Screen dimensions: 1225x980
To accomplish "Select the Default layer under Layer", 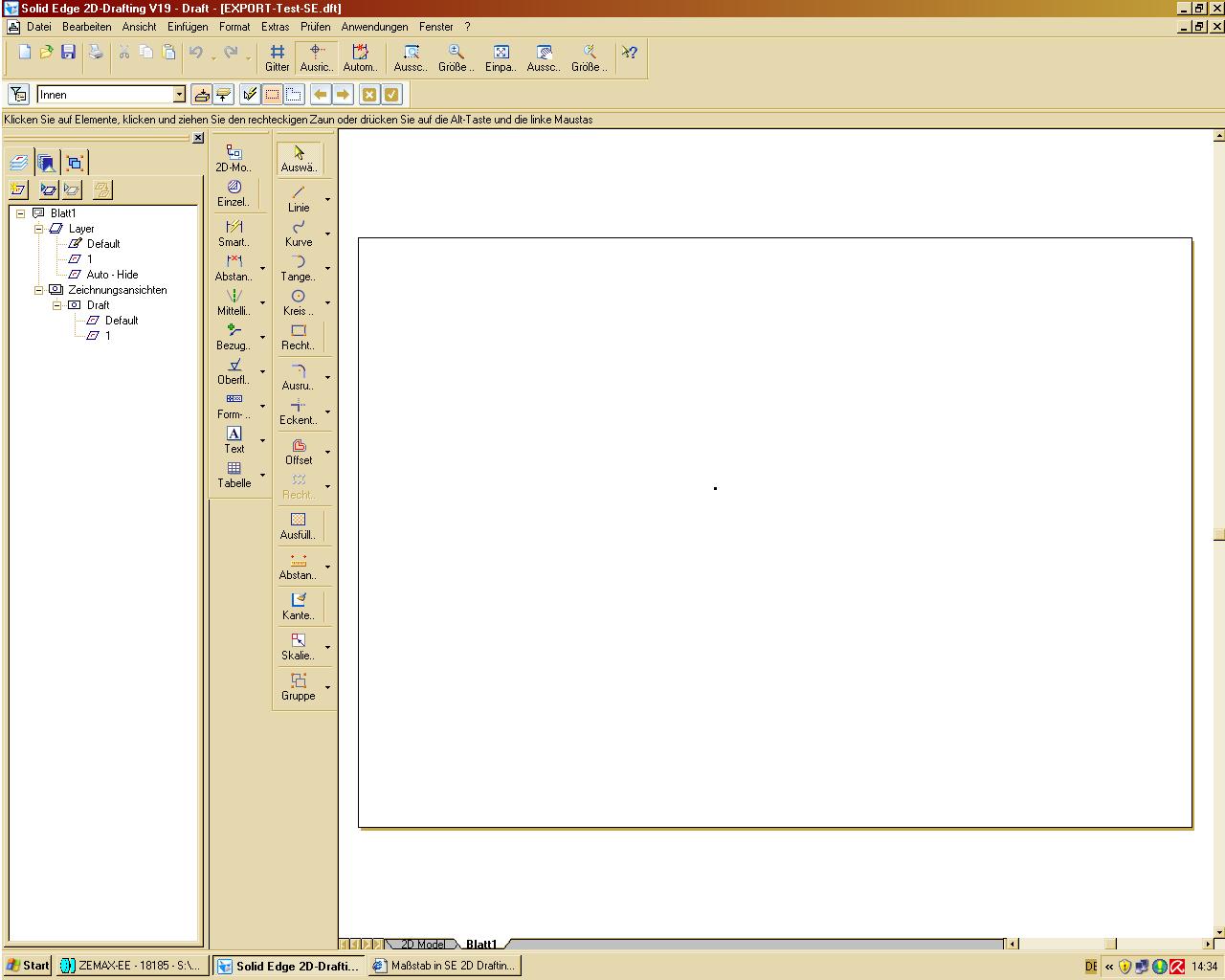I will 103,244.
